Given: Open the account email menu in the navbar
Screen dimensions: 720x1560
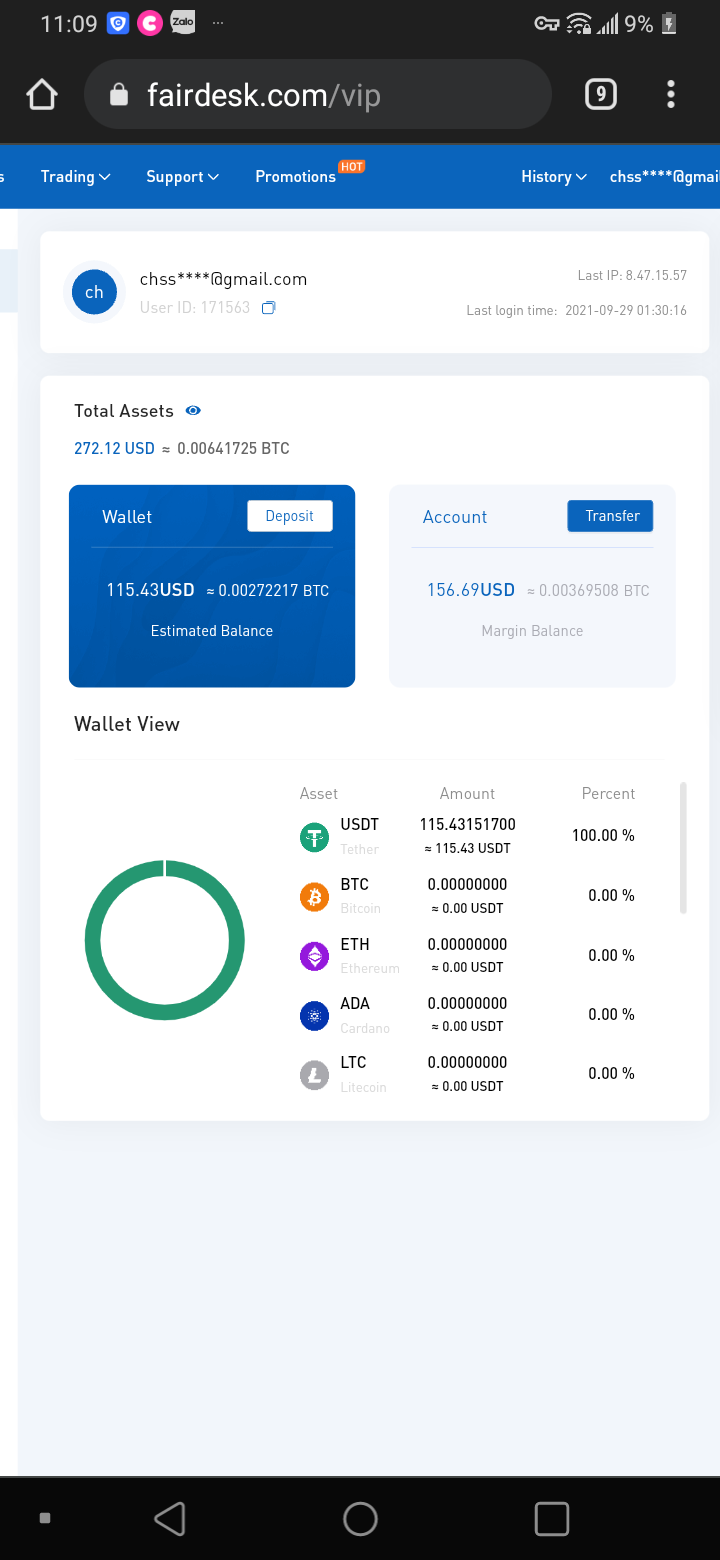Looking at the screenshot, I should coord(664,177).
